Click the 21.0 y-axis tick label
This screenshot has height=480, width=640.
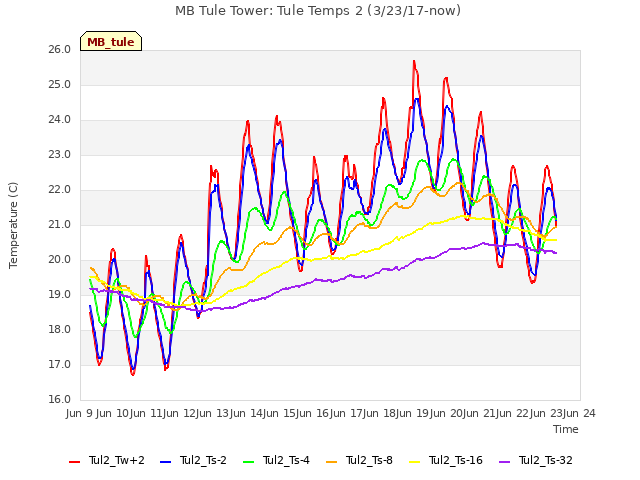pyautogui.click(x=60, y=225)
